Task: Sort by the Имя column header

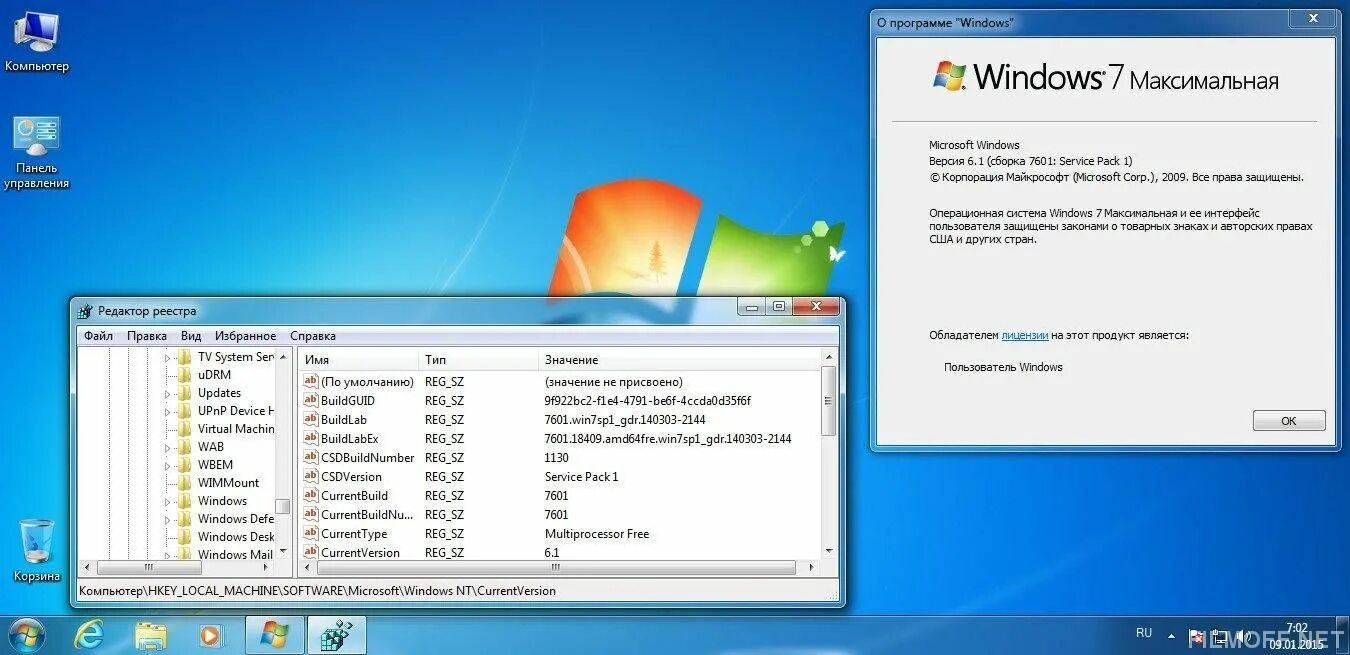Action: [358, 359]
